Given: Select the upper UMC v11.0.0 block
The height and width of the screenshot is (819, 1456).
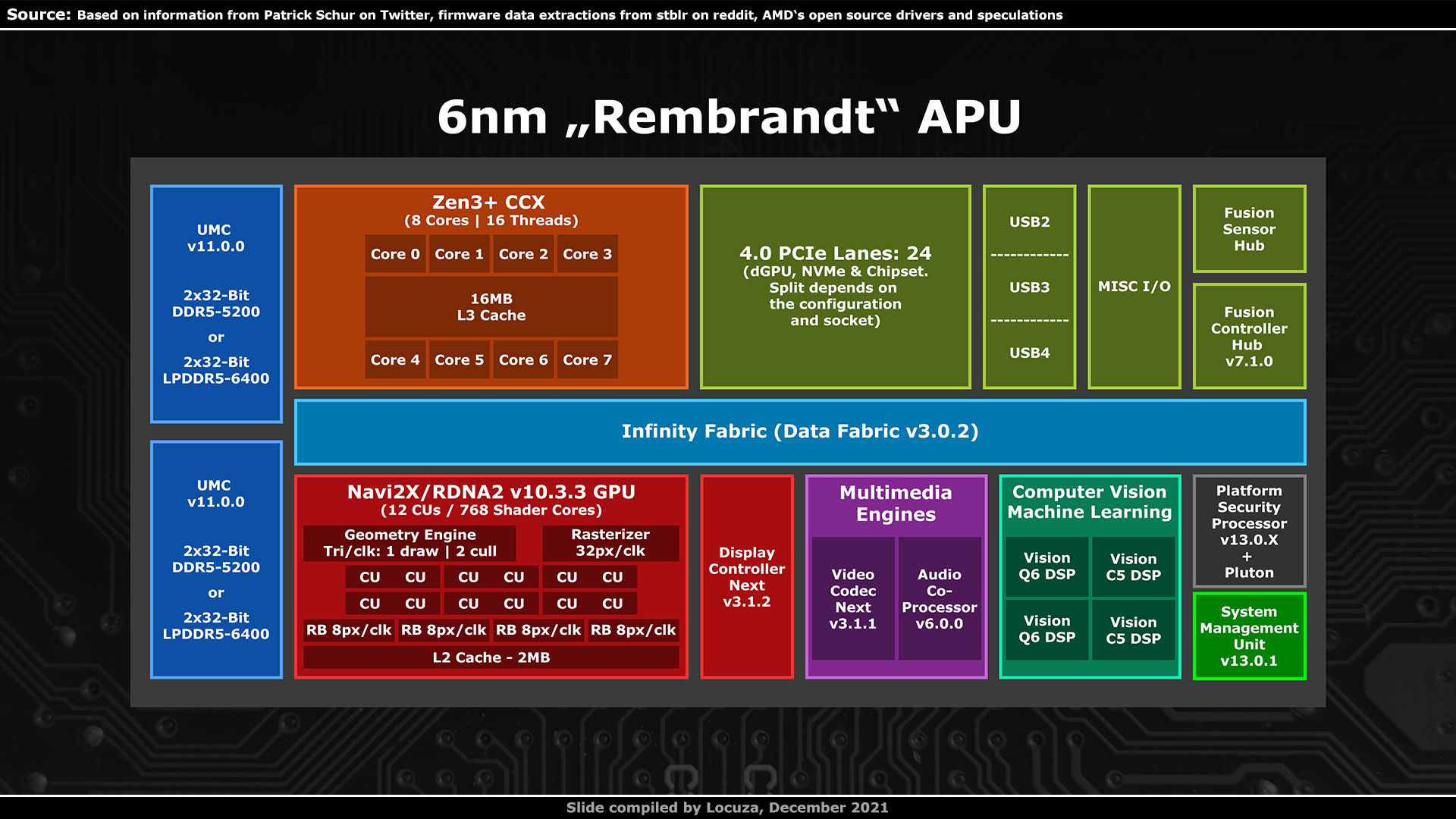Looking at the screenshot, I should click(216, 303).
